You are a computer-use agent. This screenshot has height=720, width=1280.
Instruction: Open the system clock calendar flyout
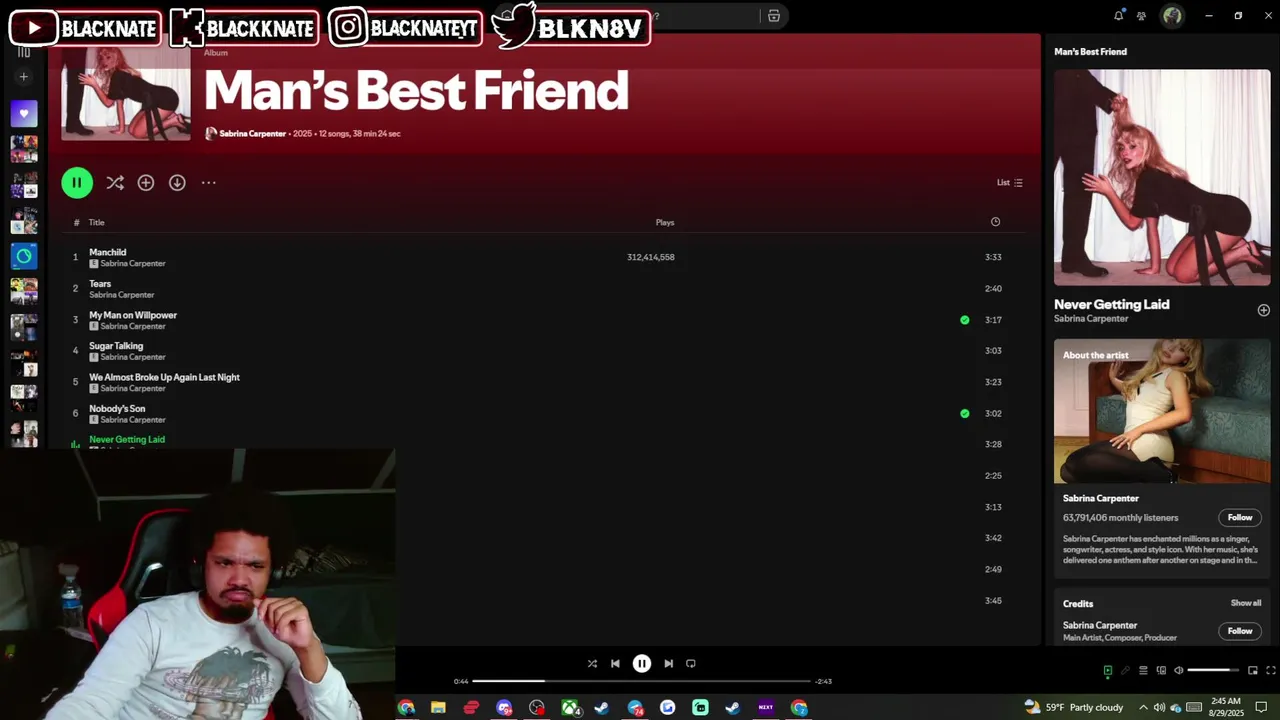(1225, 708)
